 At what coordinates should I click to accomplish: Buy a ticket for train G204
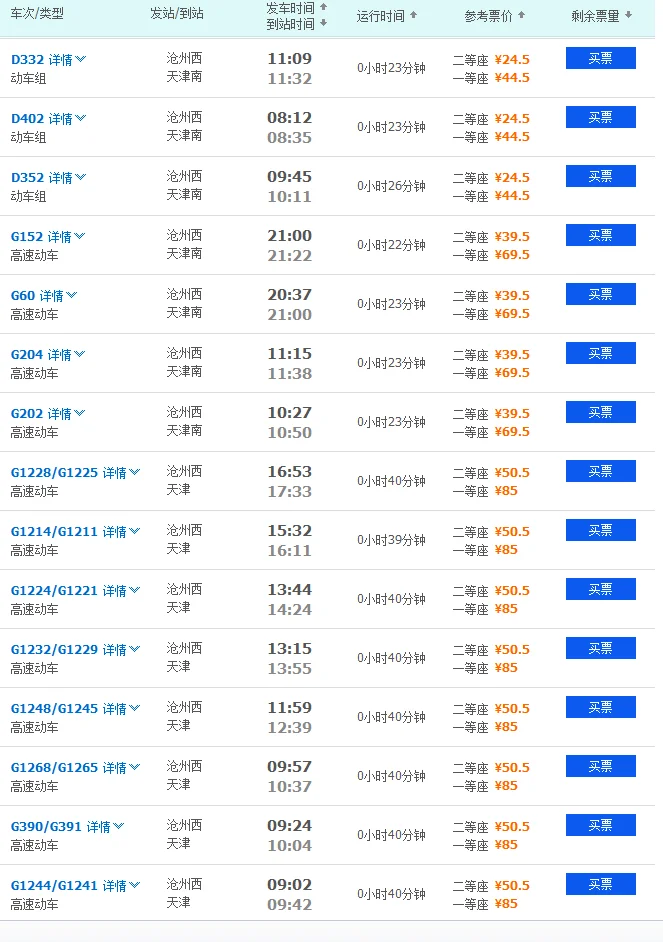(600, 353)
